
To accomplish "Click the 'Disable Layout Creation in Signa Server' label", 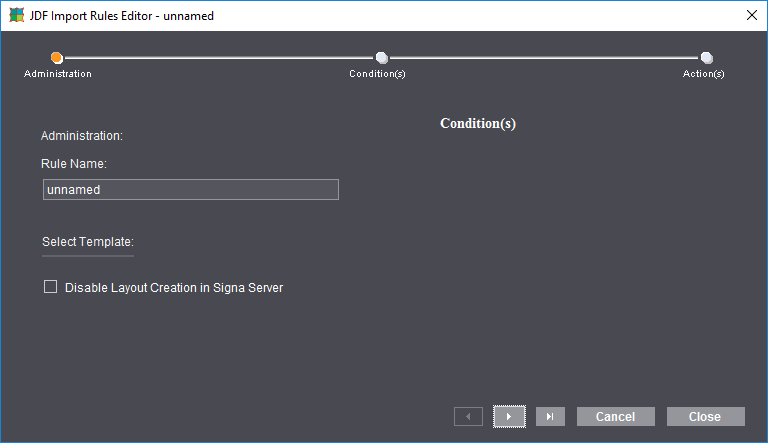I will coord(174,288).
